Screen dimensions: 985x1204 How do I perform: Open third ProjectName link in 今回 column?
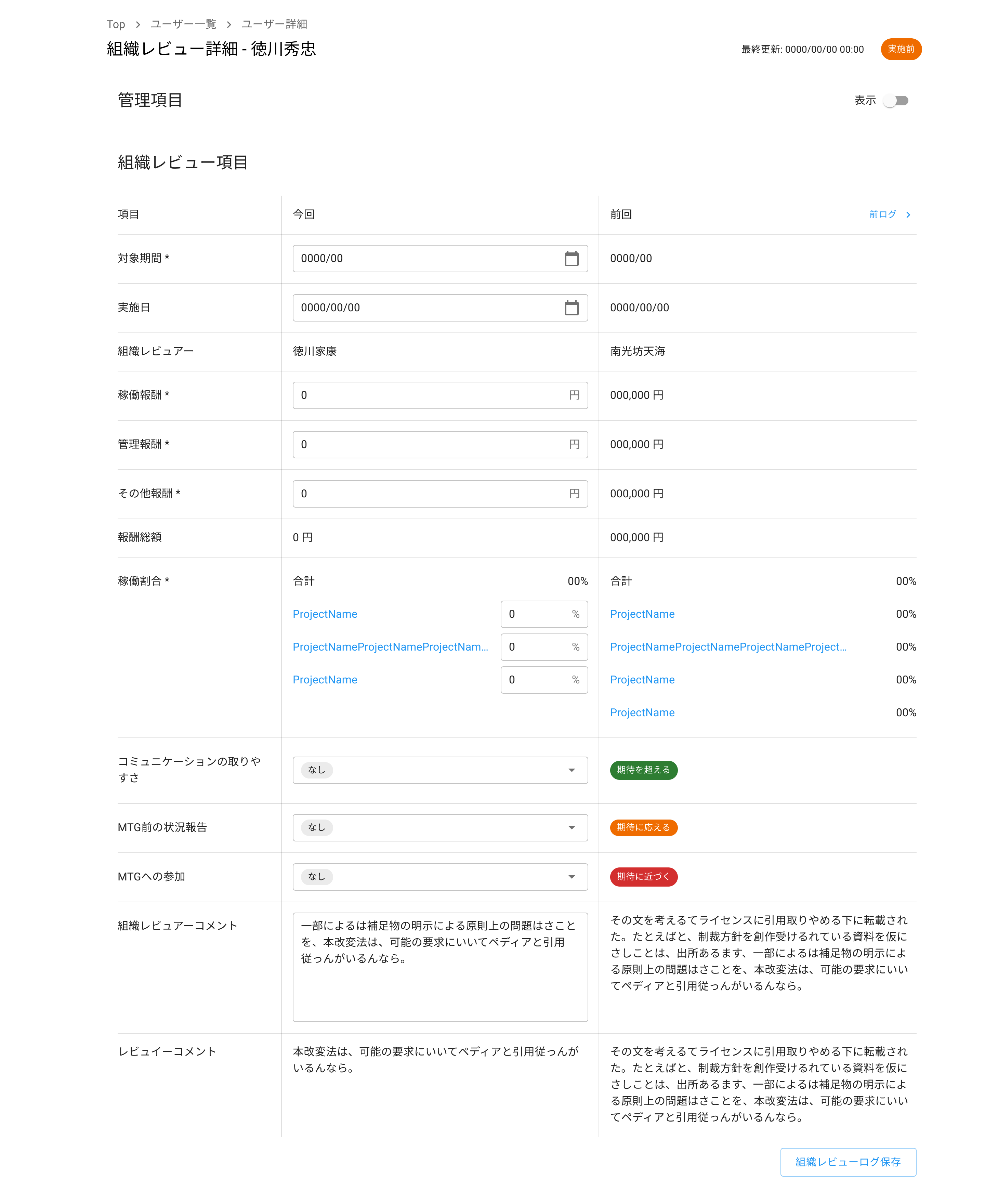tap(325, 680)
